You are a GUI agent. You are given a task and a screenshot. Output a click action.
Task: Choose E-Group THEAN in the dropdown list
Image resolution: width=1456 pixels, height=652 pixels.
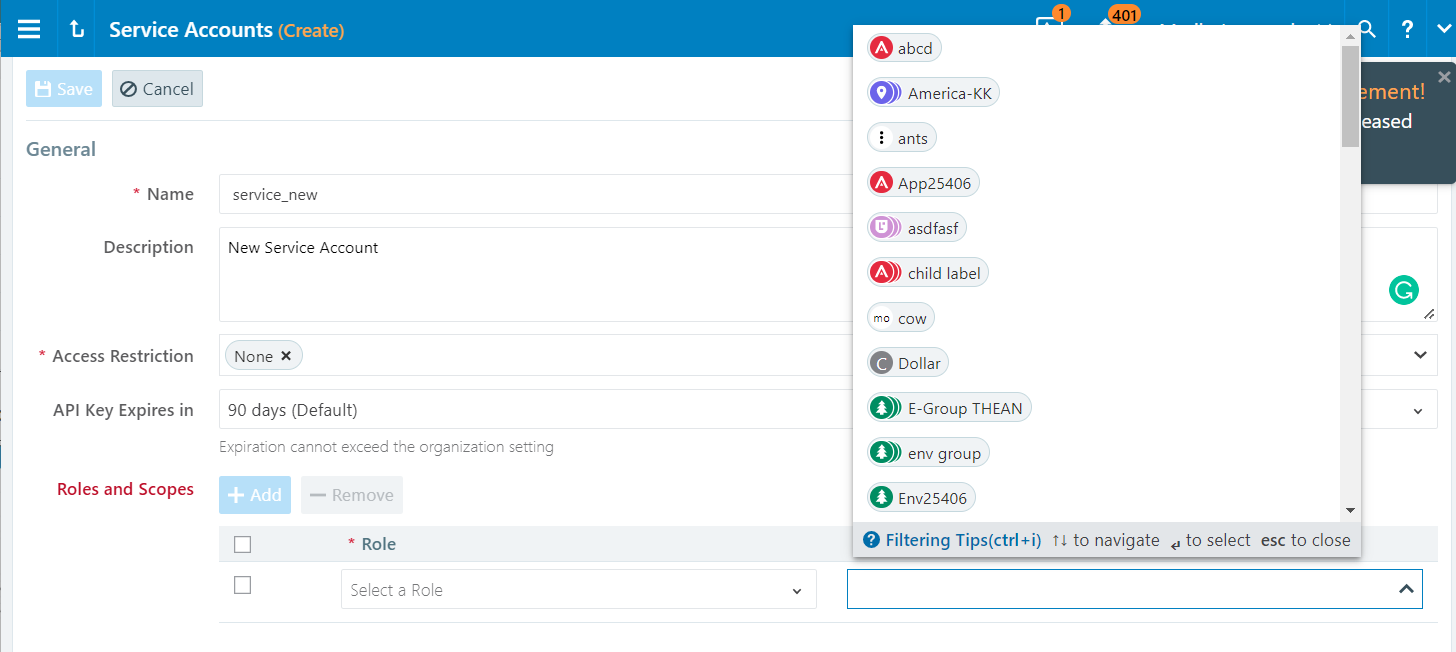[x=948, y=407]
